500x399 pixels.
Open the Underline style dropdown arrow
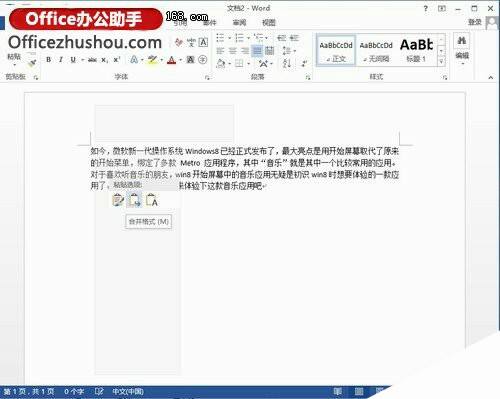point(82,60)
